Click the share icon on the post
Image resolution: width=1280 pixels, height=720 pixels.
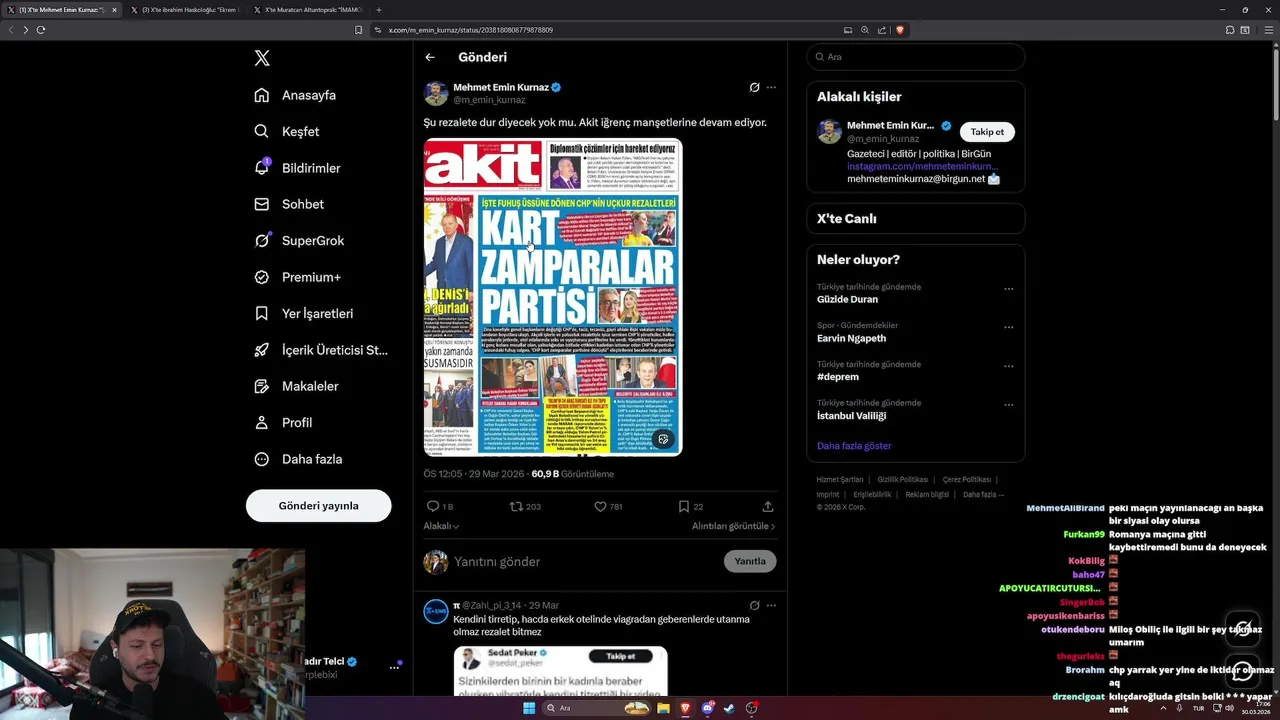coord(768,507)
